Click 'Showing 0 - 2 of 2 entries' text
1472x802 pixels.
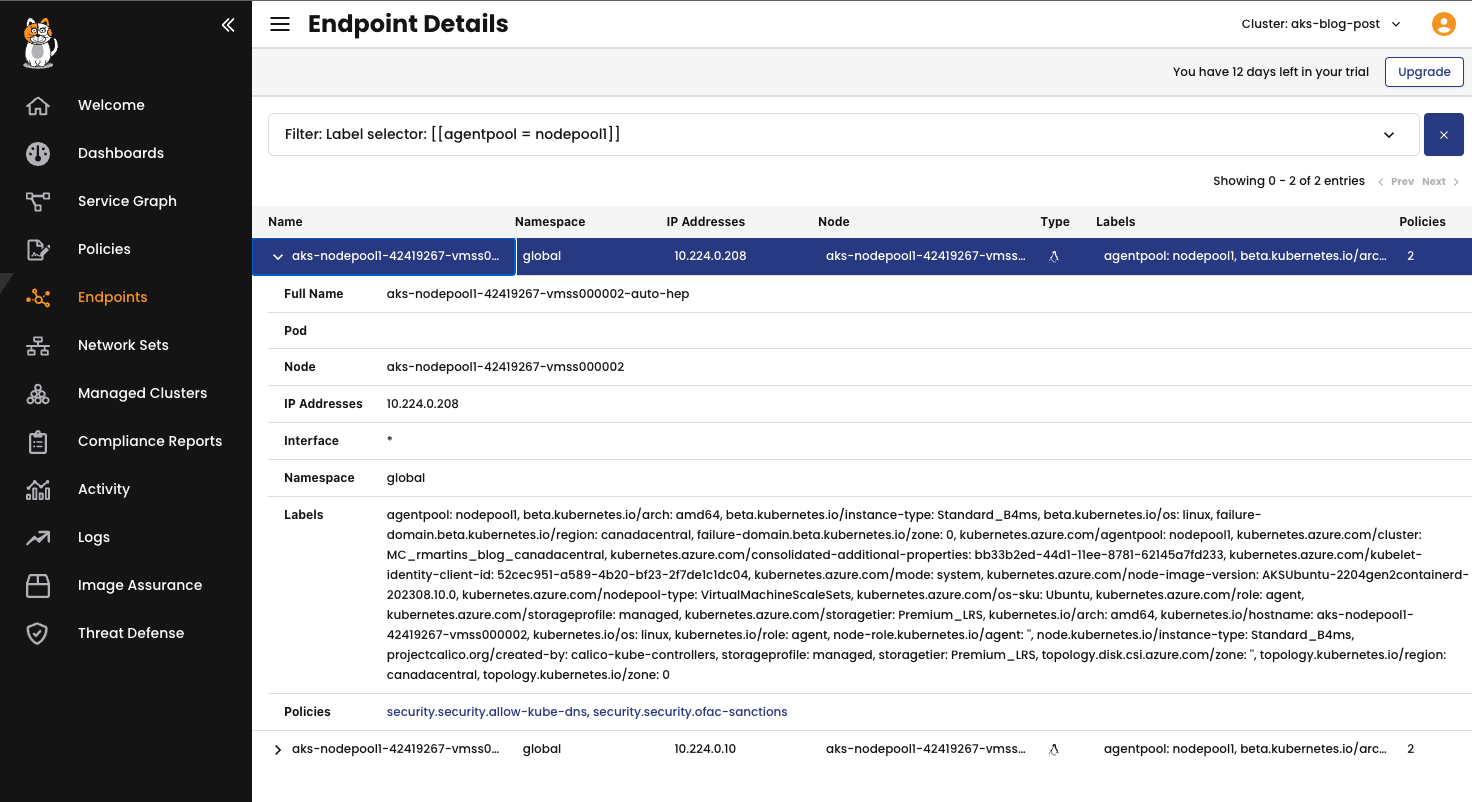point(1289,181)
